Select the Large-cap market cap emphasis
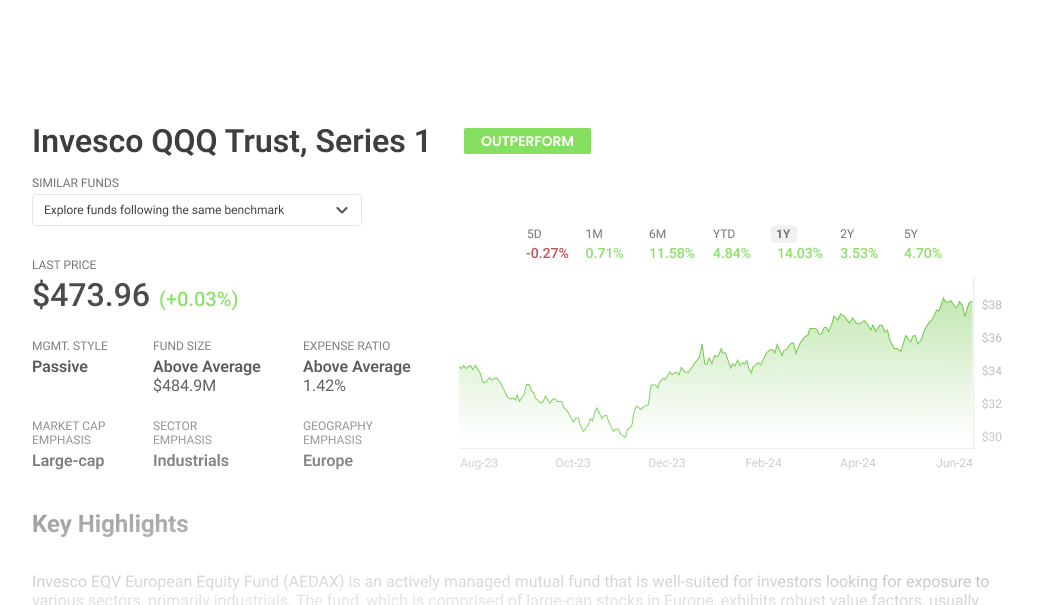This screenshot has height=605, width=1045. tap(68, 461)
